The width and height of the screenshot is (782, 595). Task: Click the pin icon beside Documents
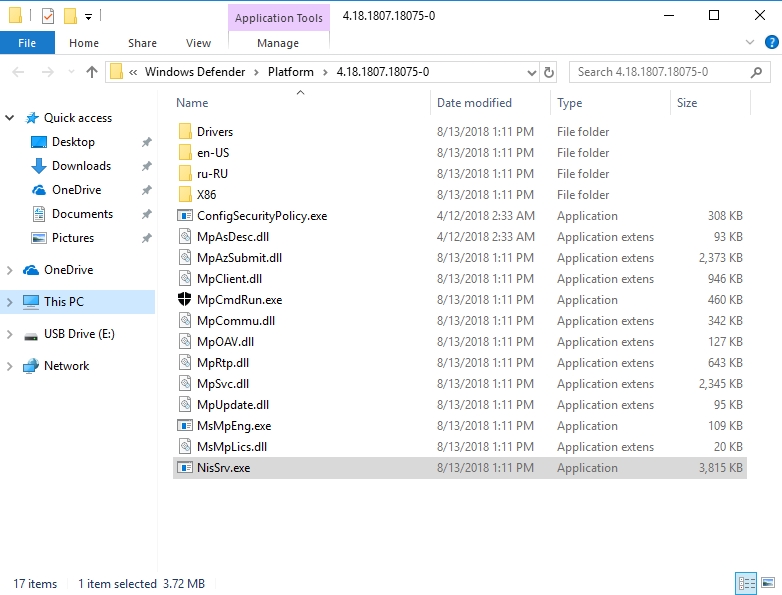[x=146, y=214]
